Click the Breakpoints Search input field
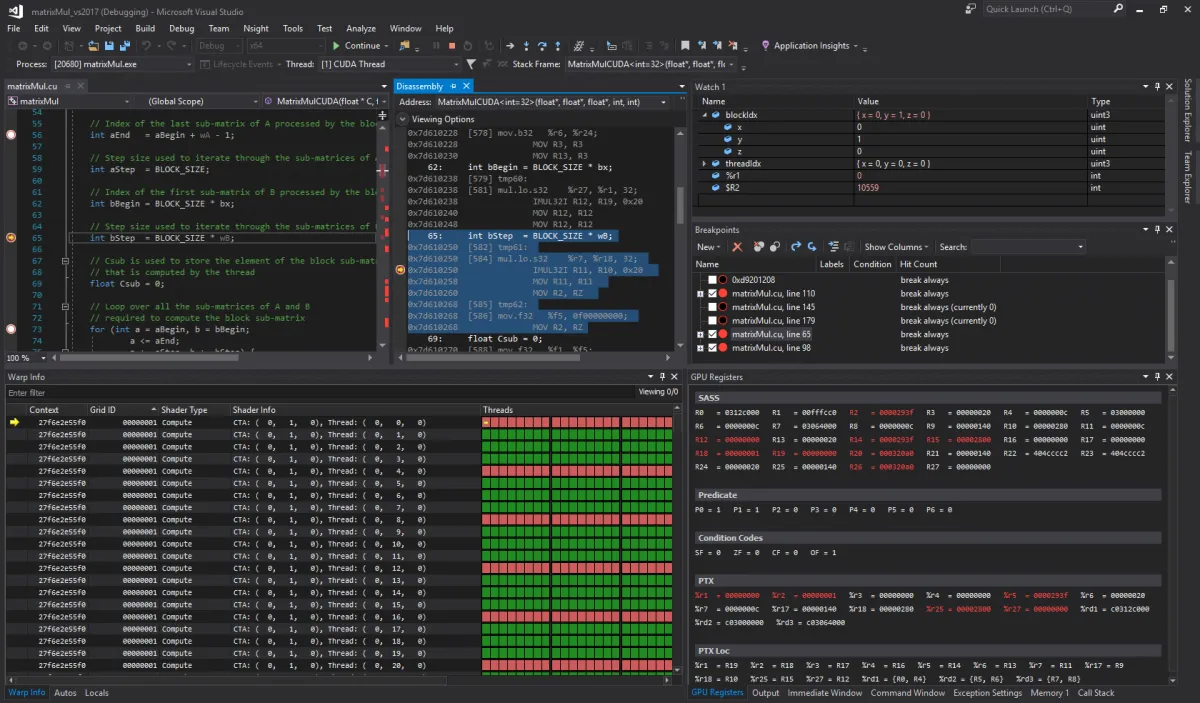Screen dimensions: 1200x703 [1028, 247]
